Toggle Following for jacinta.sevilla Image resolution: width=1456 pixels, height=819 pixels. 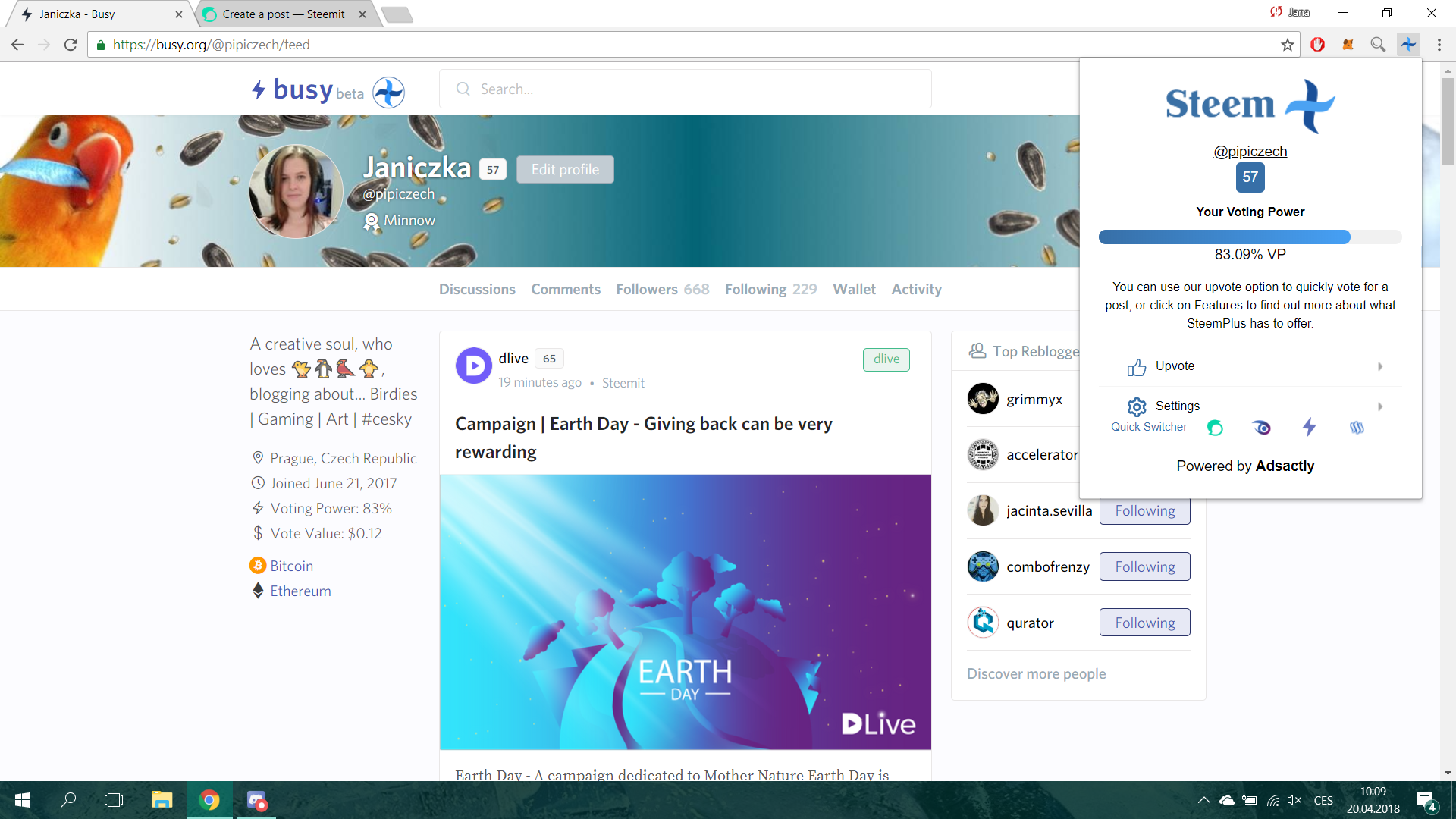click(x=1144, y=511)
